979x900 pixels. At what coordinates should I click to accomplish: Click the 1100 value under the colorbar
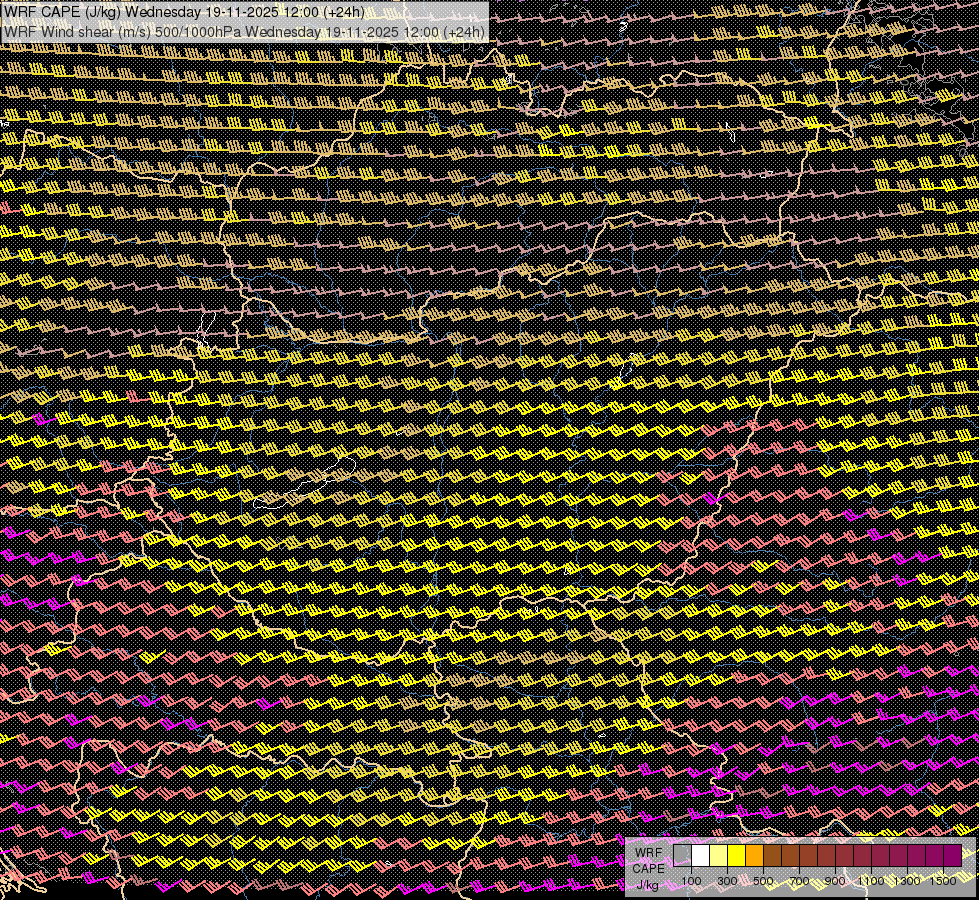click(871, 881)
